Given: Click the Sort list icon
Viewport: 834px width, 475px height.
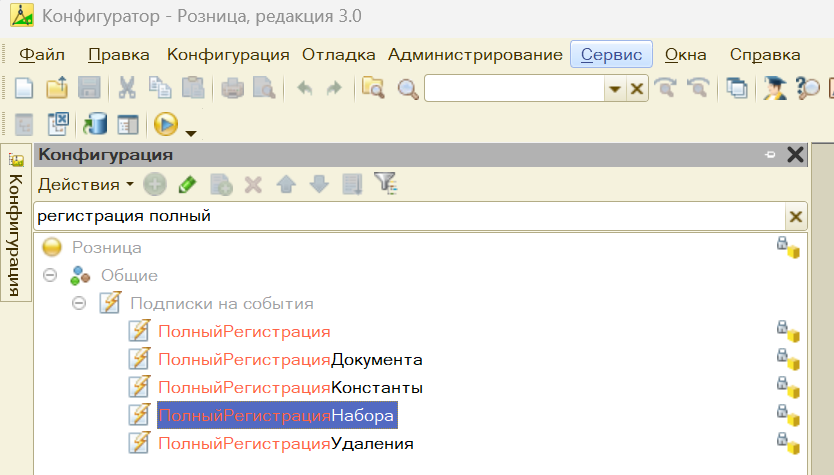Looking at the screenshot, I should point(352,185).
